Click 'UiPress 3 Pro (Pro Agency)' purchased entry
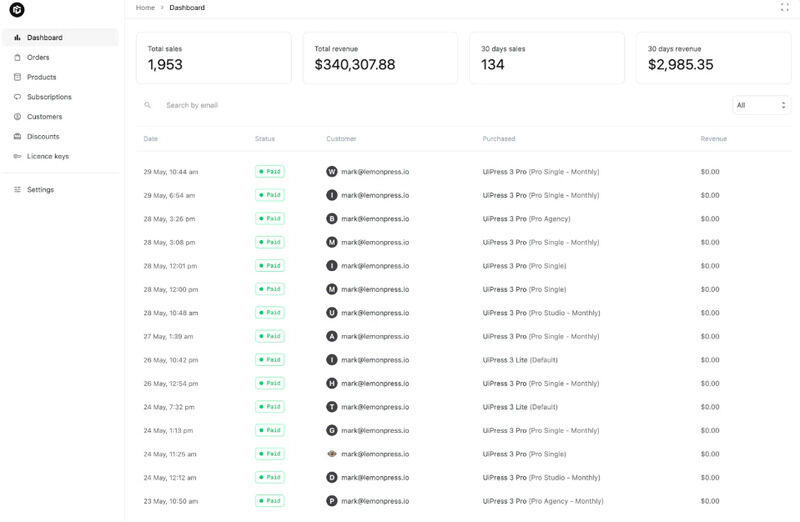Screen dimensions: 800x522 pos(527,218)
